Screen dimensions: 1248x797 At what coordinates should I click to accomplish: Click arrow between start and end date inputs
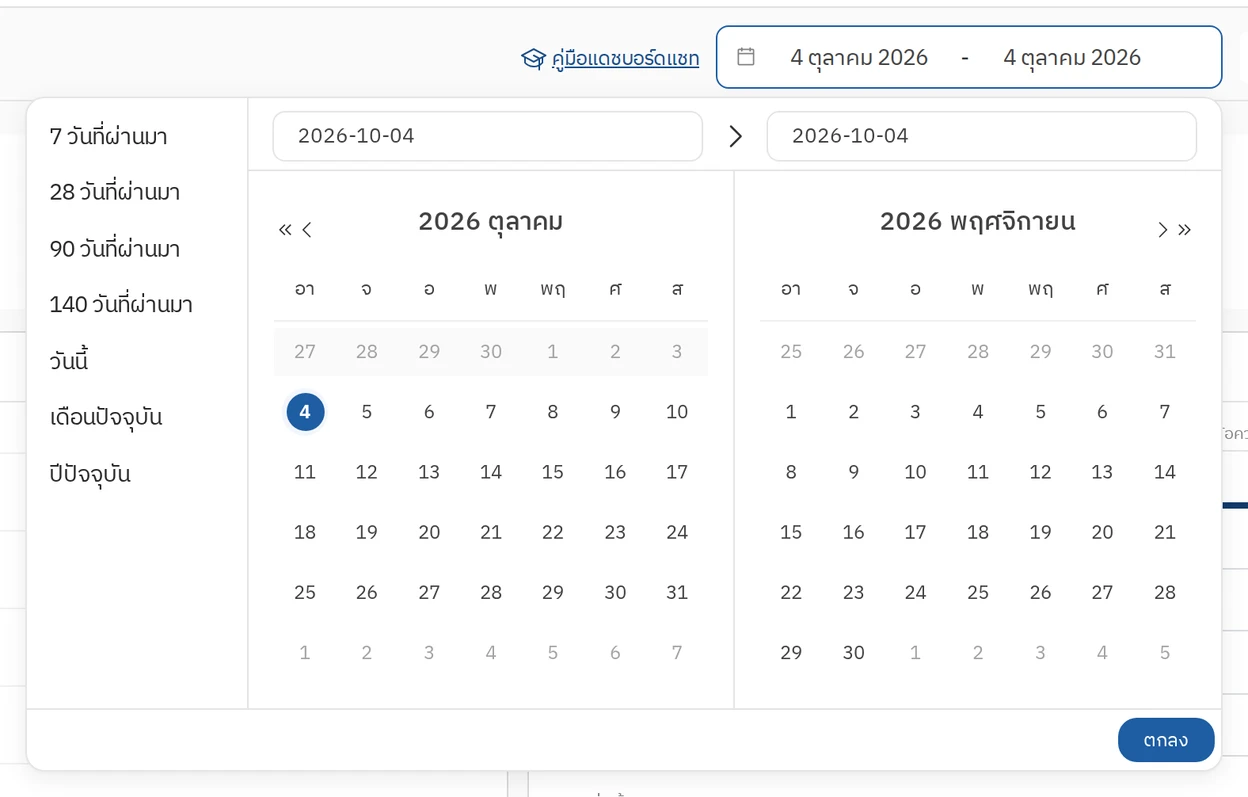pos(735,136)
